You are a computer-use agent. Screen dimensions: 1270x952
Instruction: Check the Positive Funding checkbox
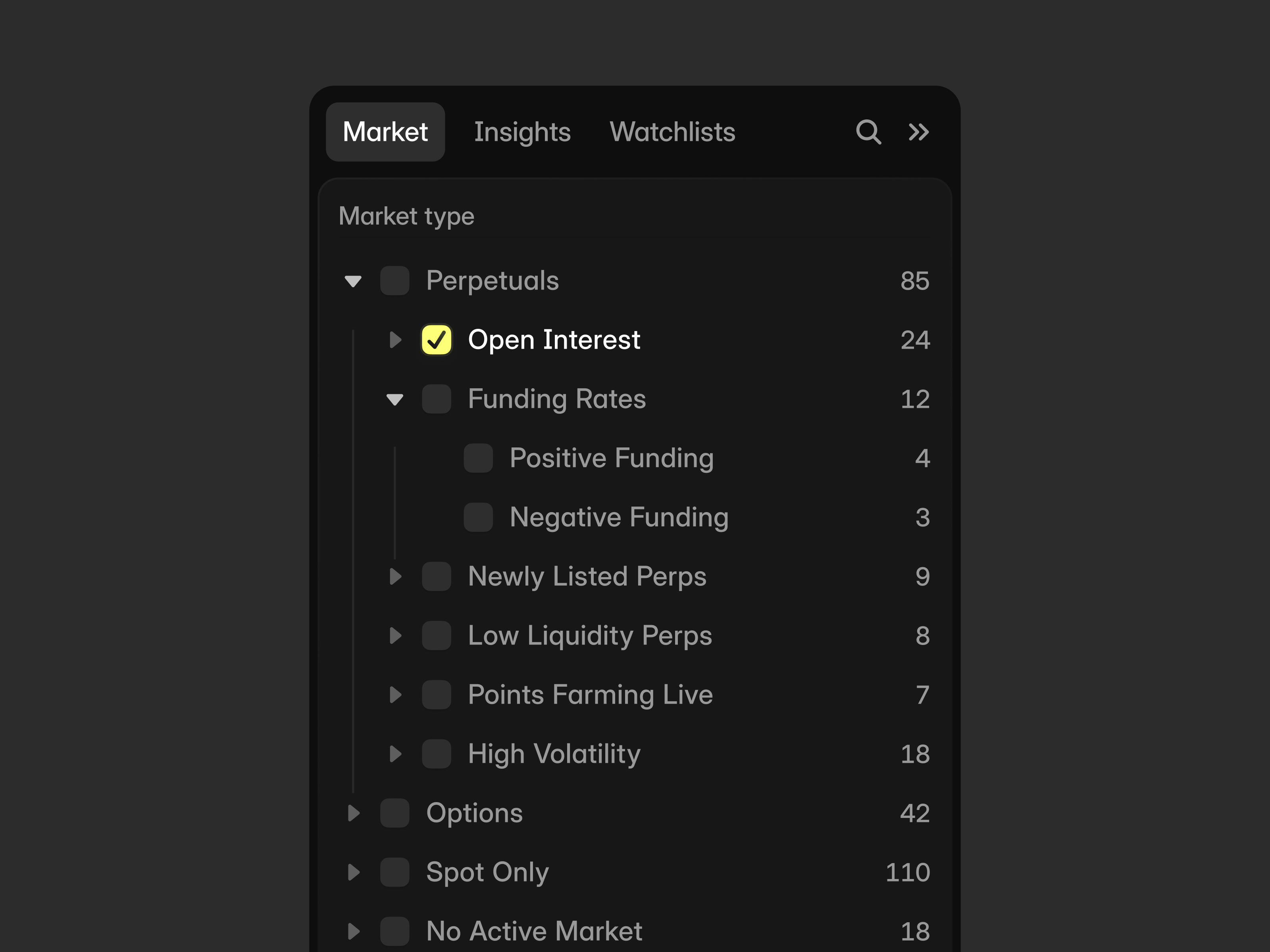[x=478, y=458]
